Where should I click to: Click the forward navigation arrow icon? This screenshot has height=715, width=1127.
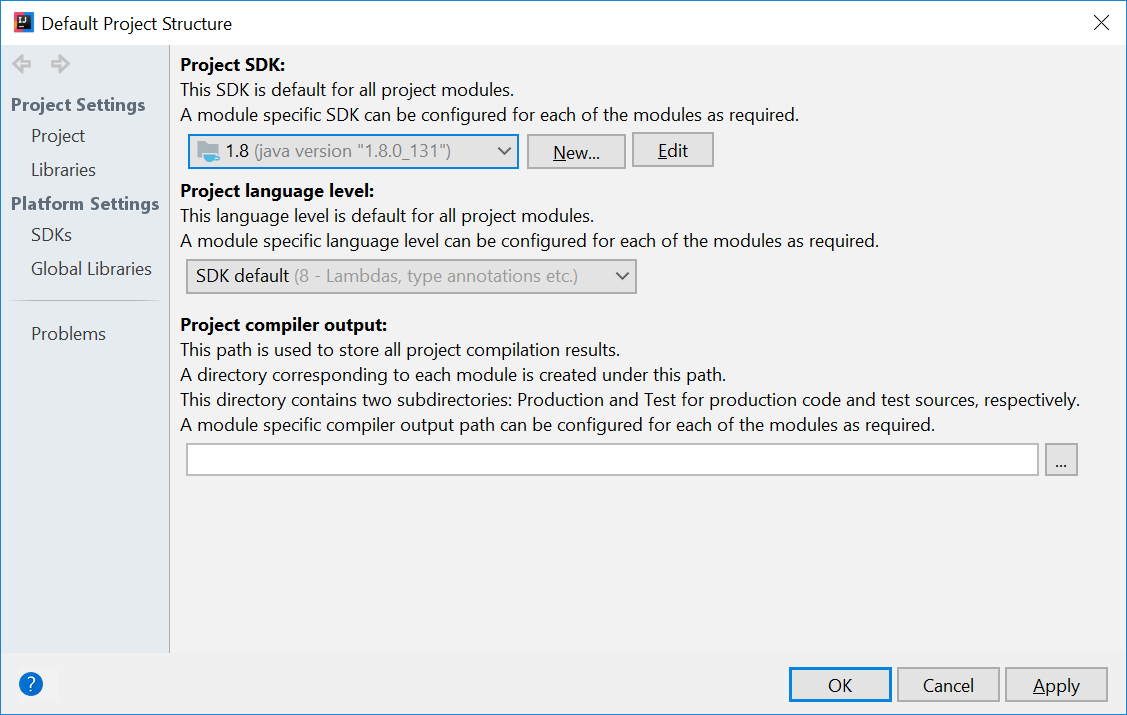tap(59, 63)
